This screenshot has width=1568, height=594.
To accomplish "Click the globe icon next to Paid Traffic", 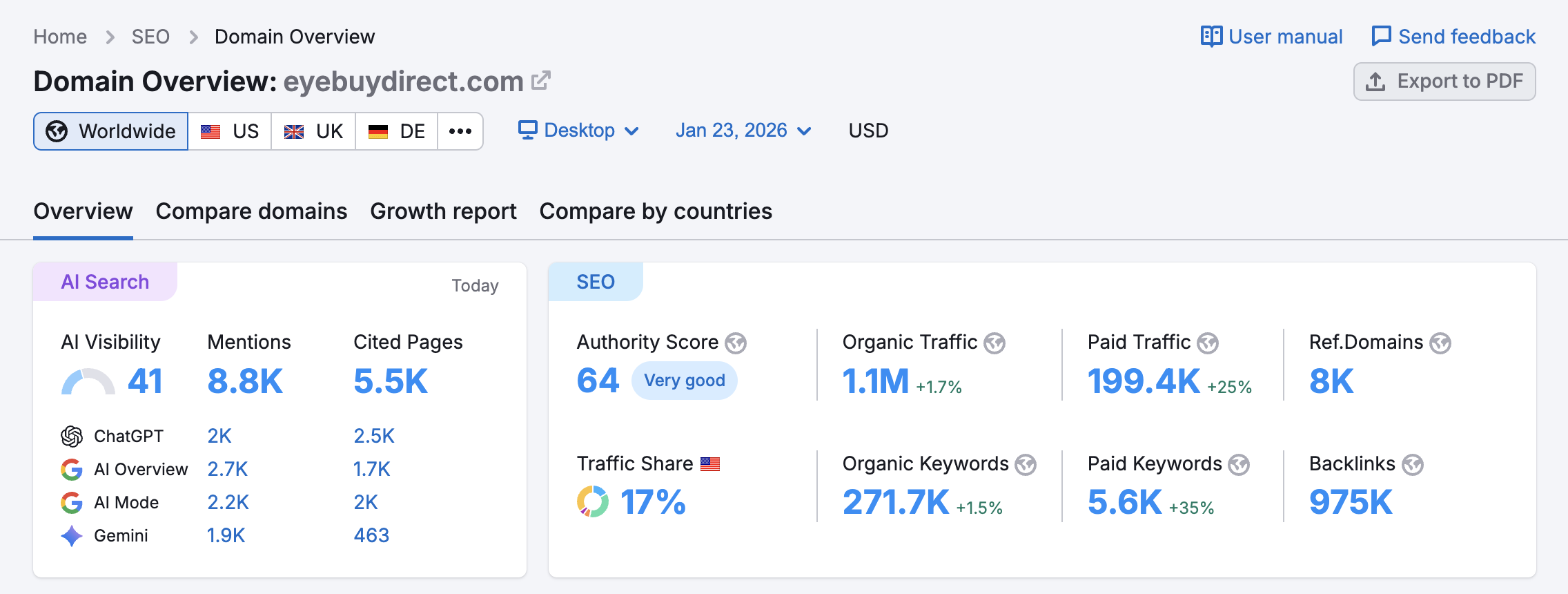I will 1208,343.
